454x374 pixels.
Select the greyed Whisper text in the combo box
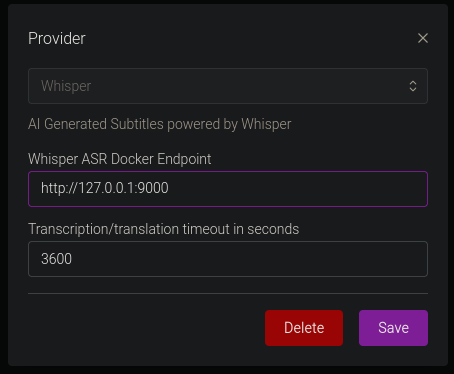[66, 86]
